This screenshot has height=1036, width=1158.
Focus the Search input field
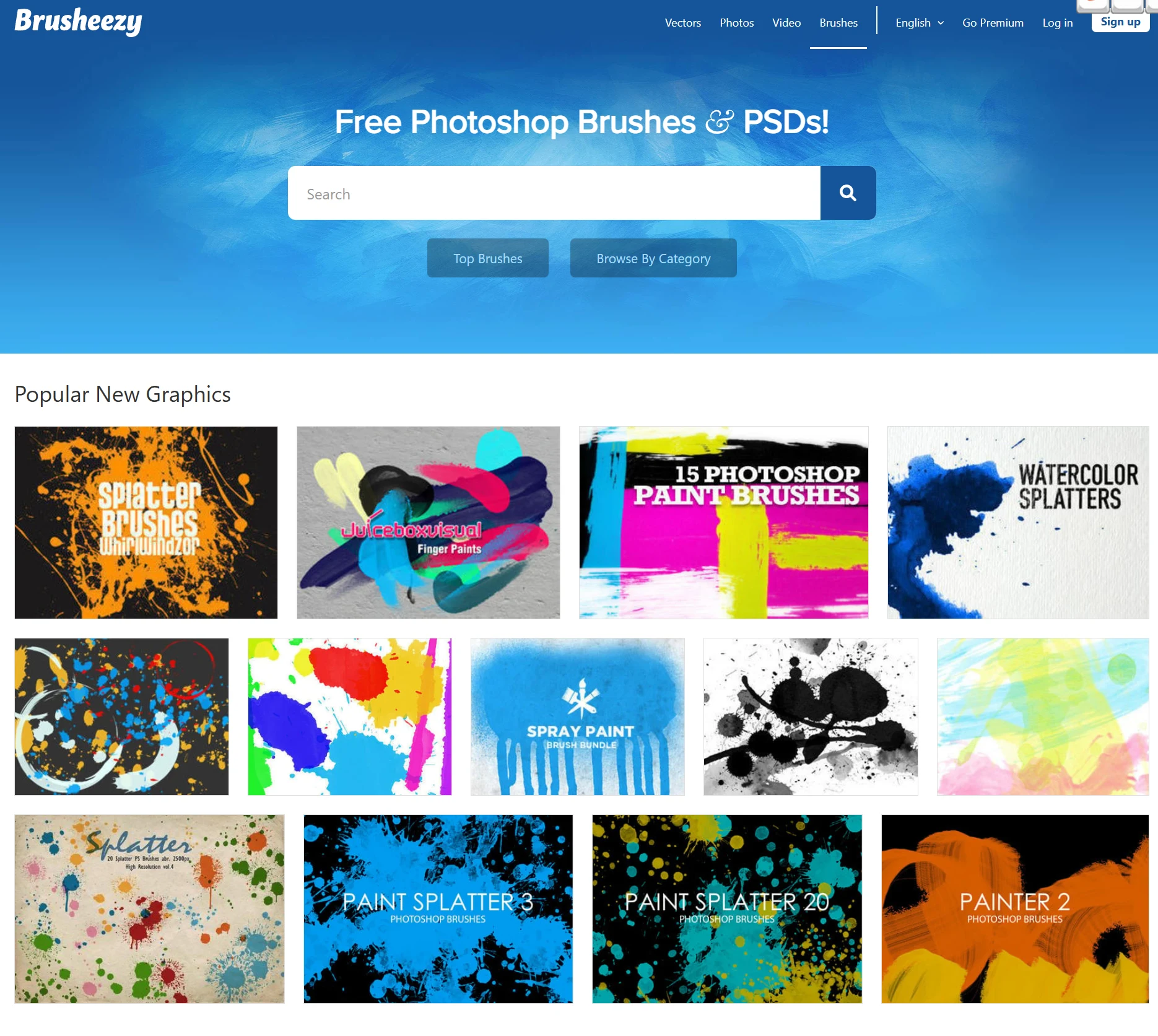[x=554, y=193]
